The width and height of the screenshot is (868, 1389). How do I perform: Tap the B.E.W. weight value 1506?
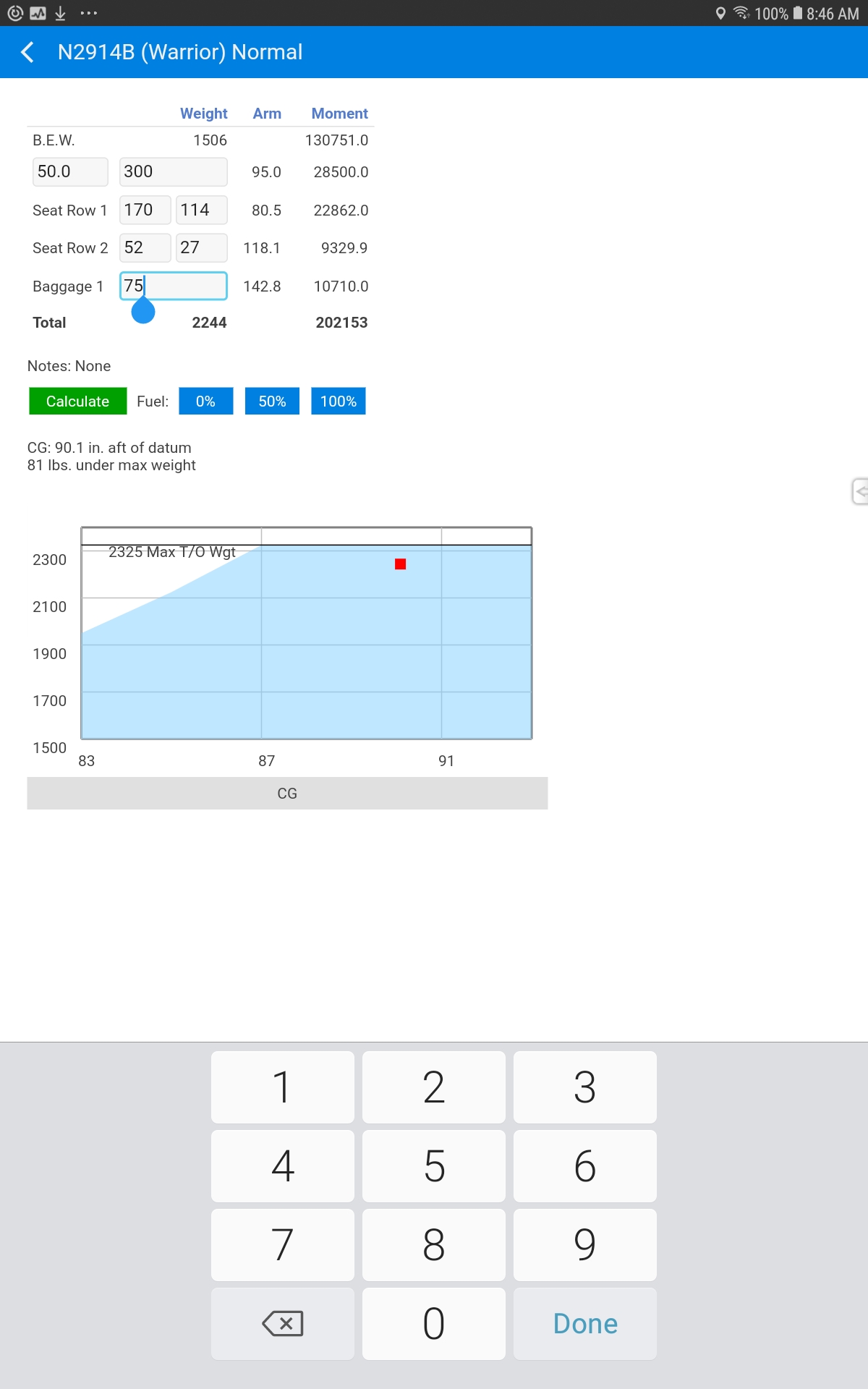point(210,140)
